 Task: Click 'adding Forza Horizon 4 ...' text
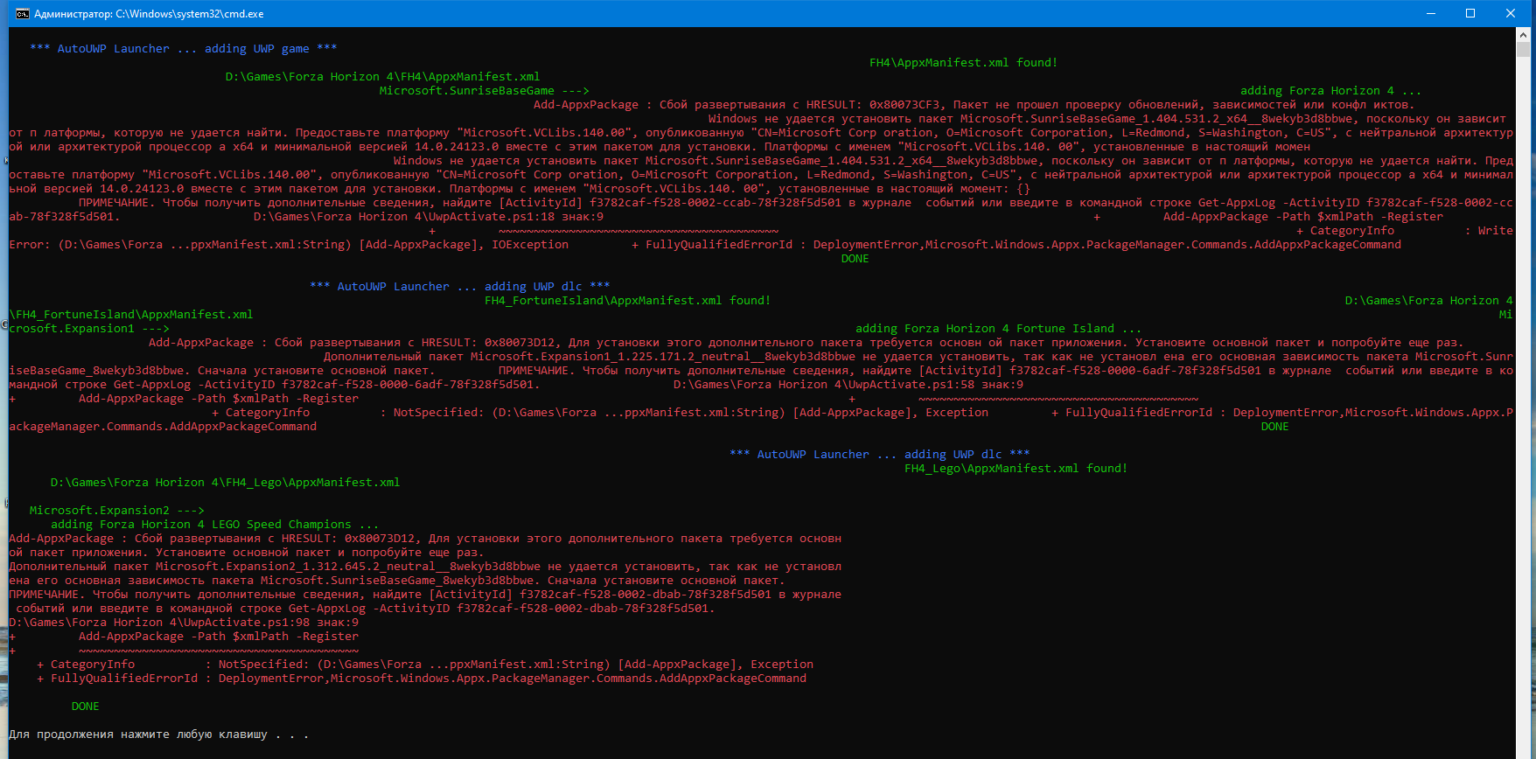point(1330,90)
